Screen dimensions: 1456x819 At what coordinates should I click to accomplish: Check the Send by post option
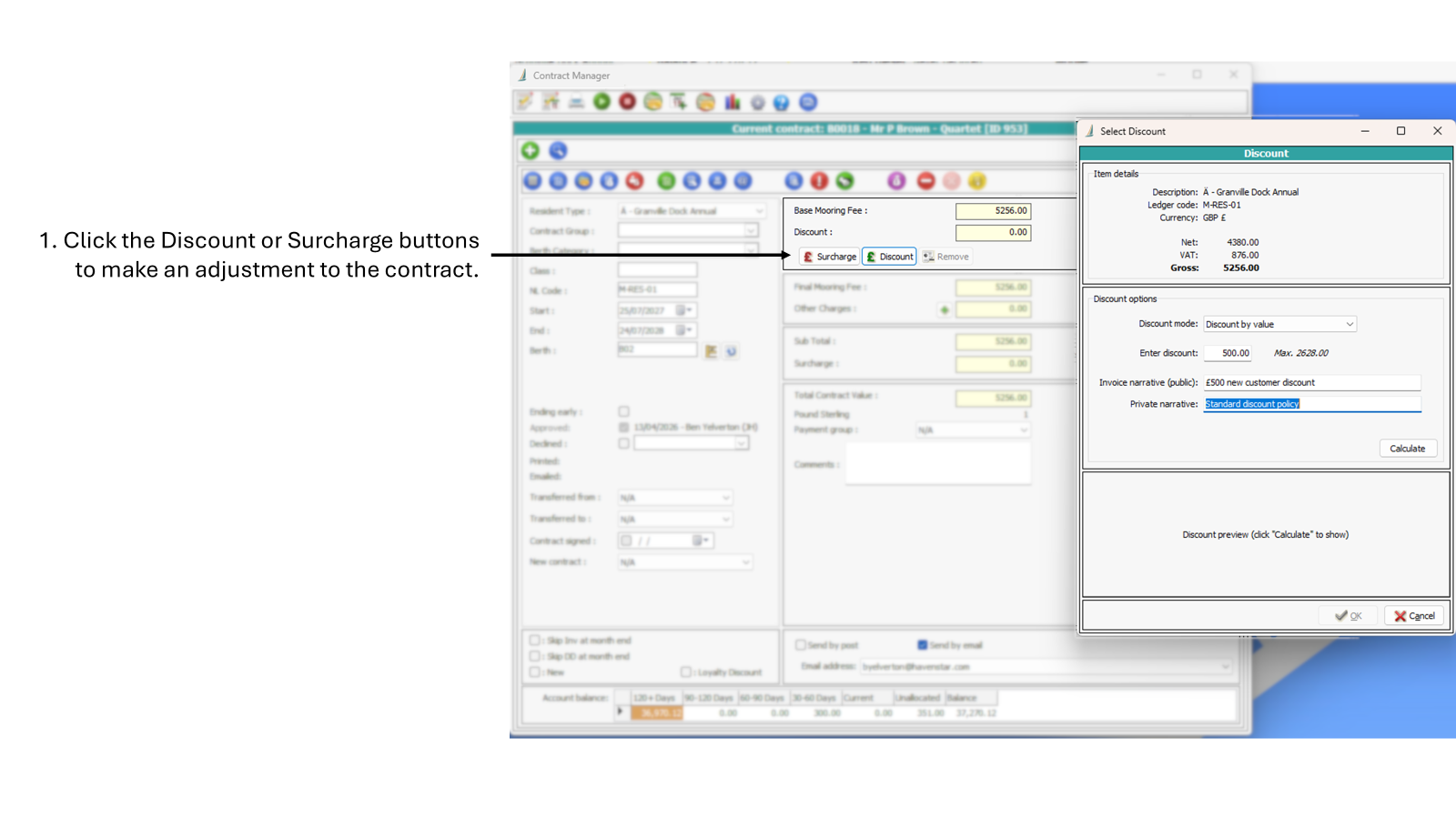(800, 644)
